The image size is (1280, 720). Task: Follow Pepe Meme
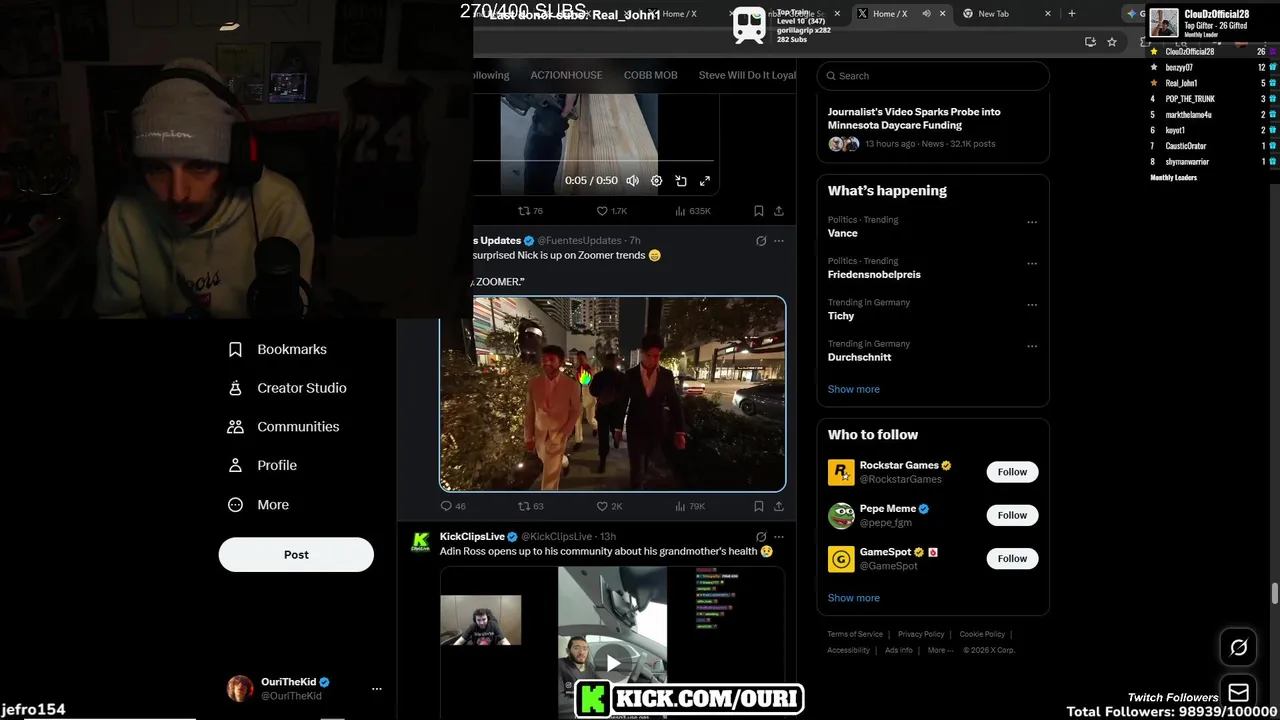1012,515
